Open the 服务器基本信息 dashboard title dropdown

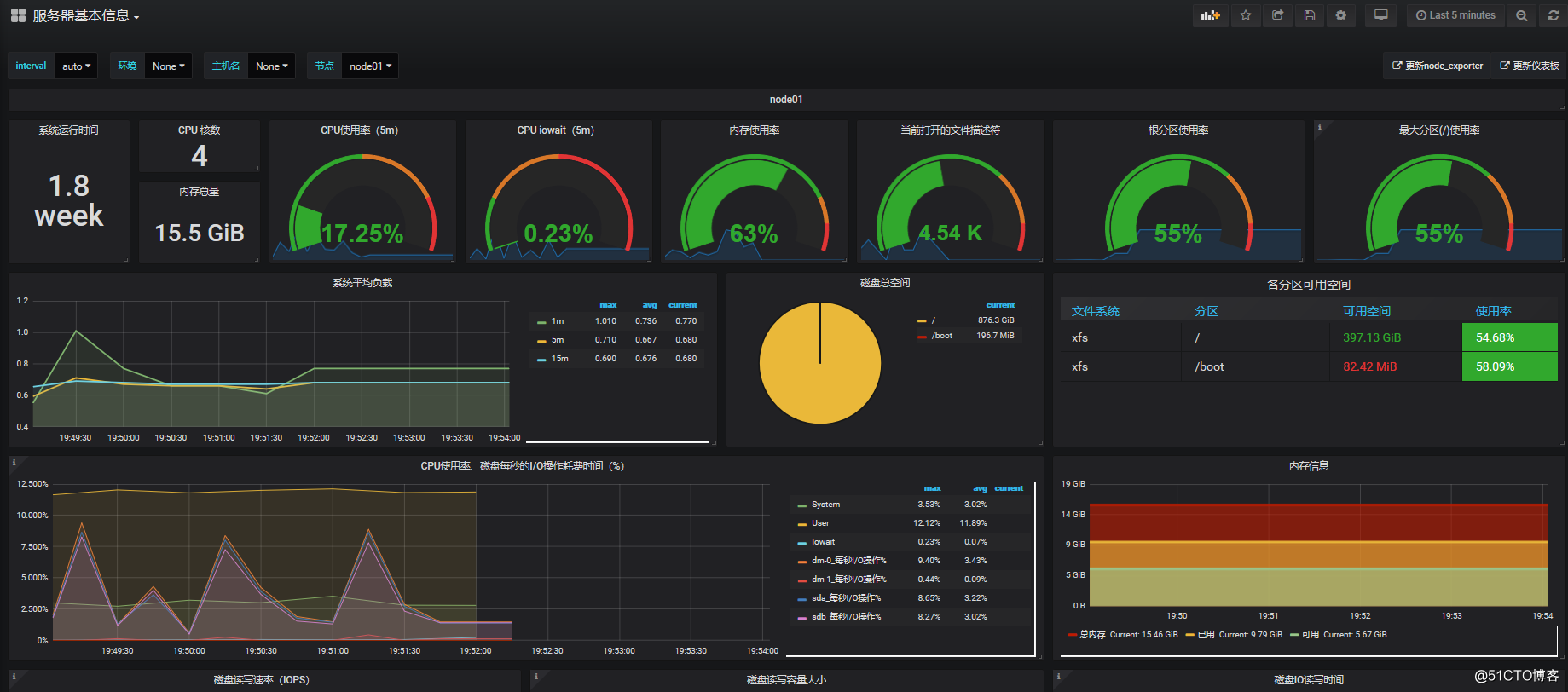click(x=85, y=15)
